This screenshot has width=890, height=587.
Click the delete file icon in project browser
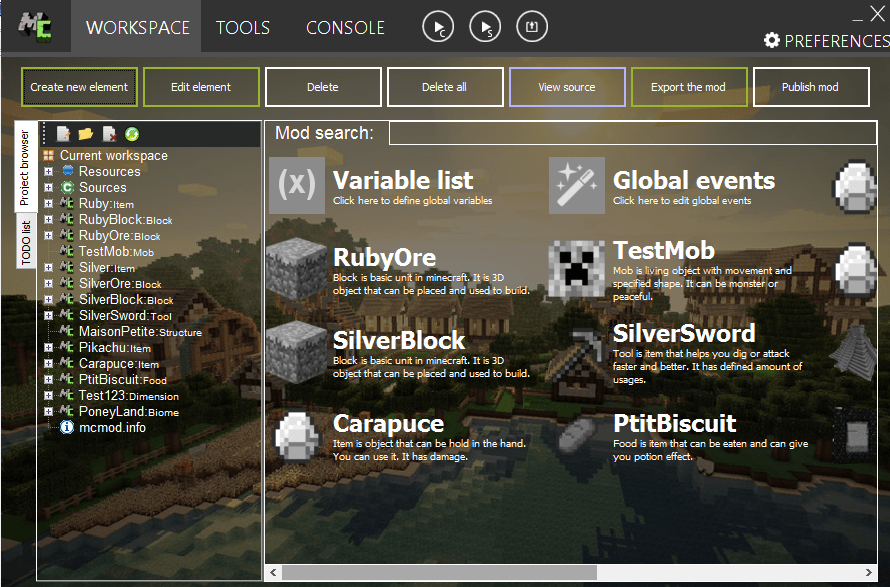coord(109,134)
